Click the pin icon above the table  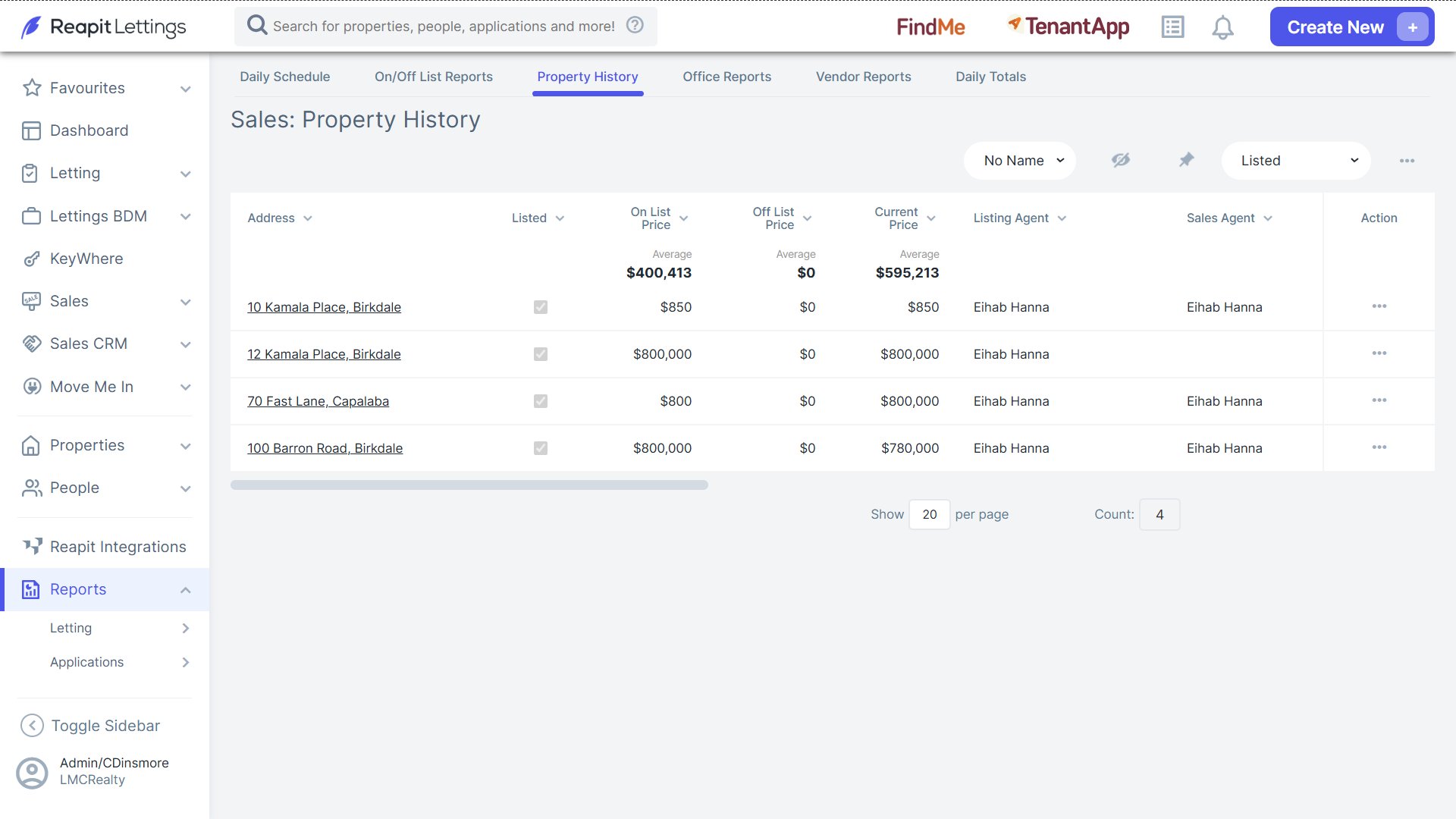point(1186,160)
